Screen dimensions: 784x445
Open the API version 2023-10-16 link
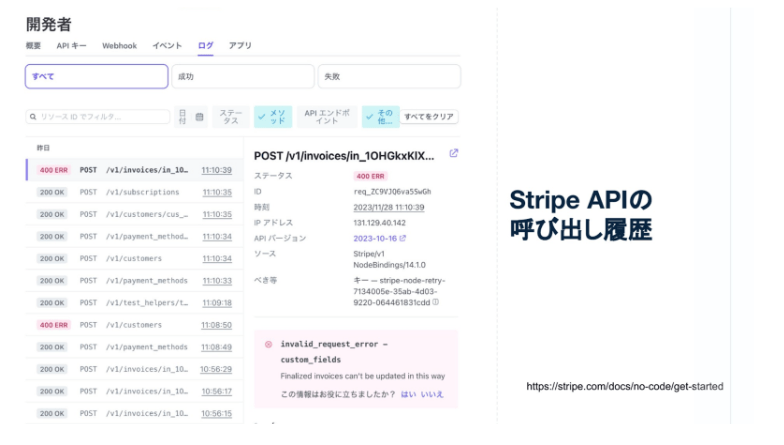(x=375, y=238)
